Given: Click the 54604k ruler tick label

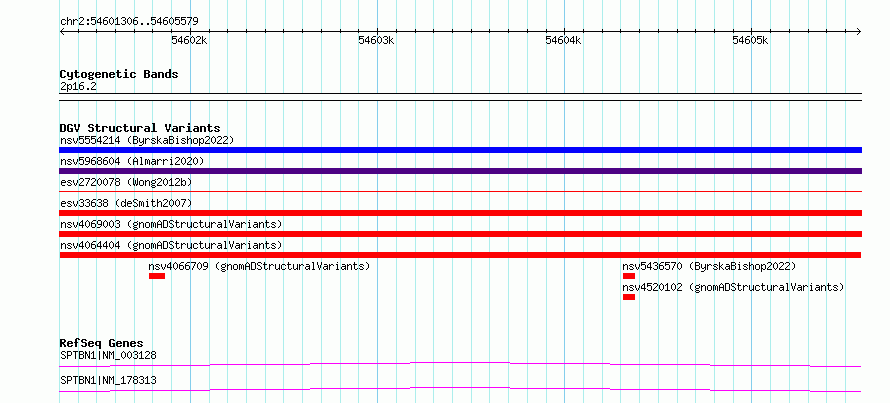Looking at the screenshot, I should point(564,40).
